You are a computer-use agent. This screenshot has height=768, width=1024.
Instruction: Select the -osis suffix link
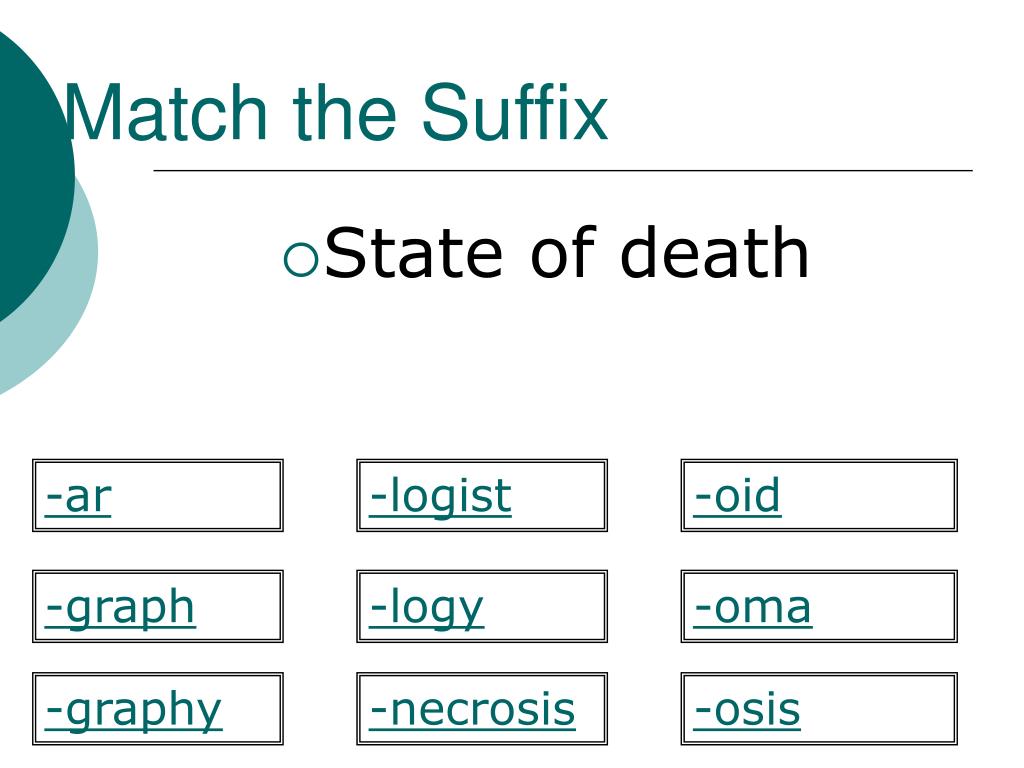pyautogui.click(x=746, y=710)
